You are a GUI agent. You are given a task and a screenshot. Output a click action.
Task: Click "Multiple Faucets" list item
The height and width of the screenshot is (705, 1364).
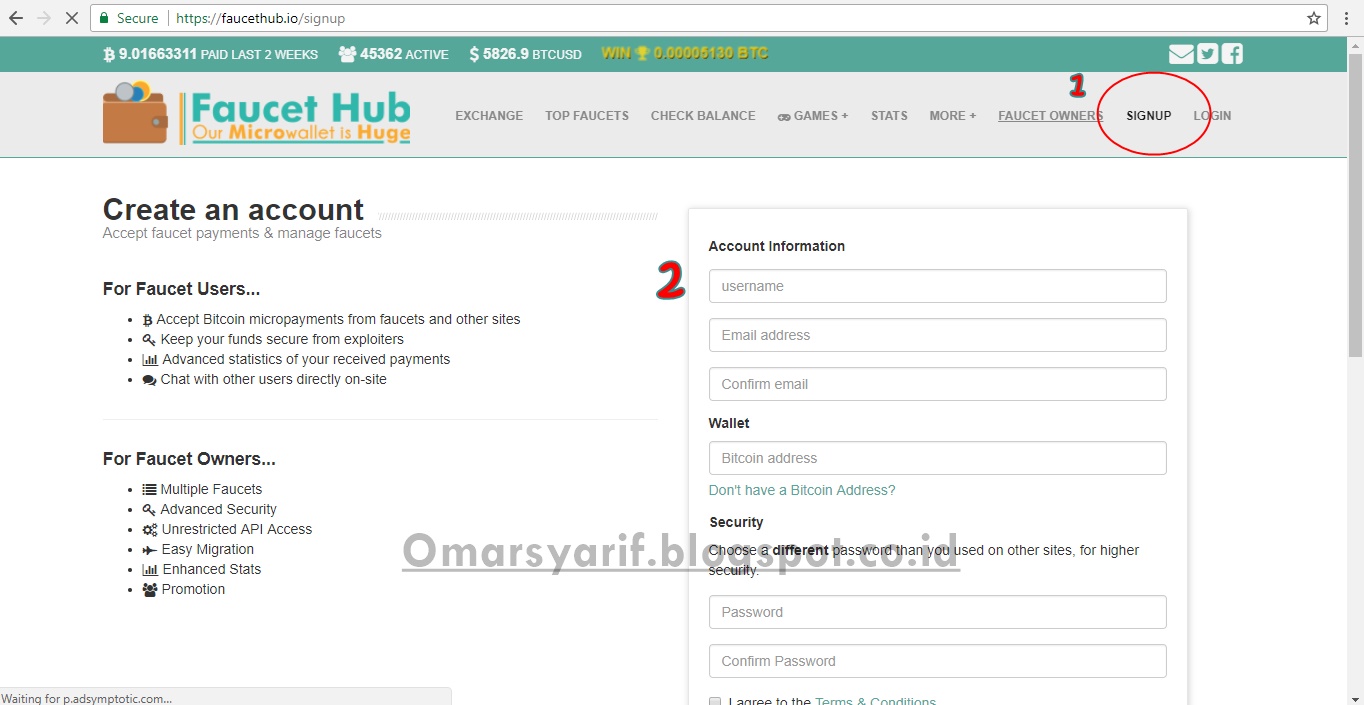211,489
